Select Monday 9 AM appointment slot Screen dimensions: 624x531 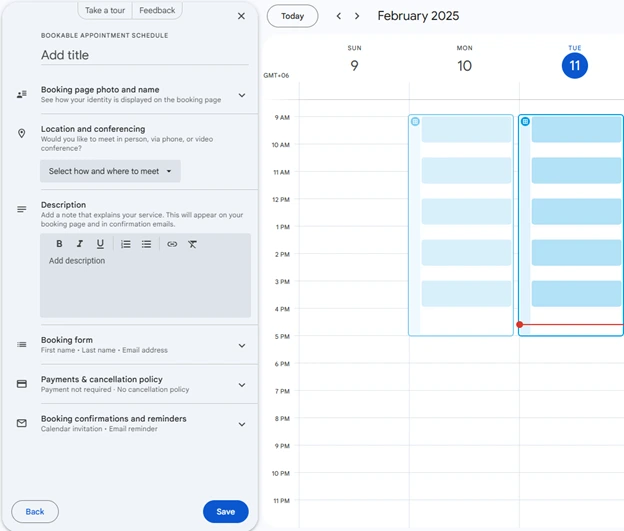(466, 129)
